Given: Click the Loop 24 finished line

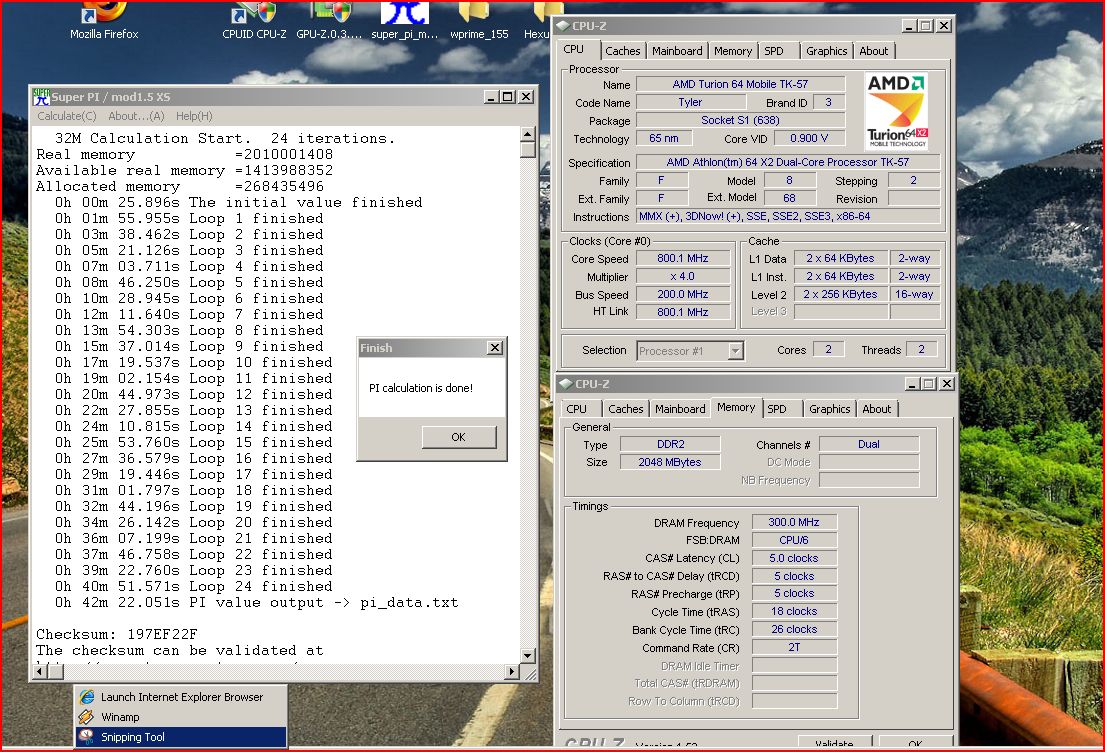Looking at the screenshot, I should (194, 586).
